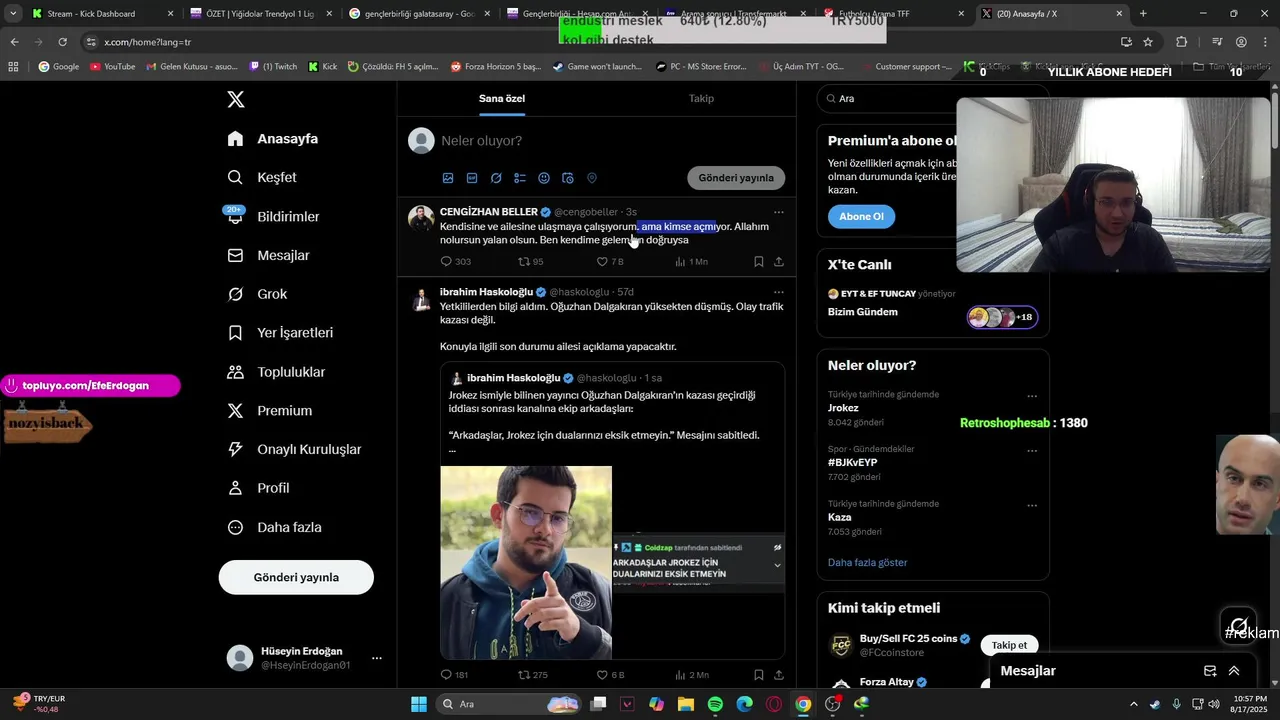Open Bildirimler notifications

click(273, 216)
